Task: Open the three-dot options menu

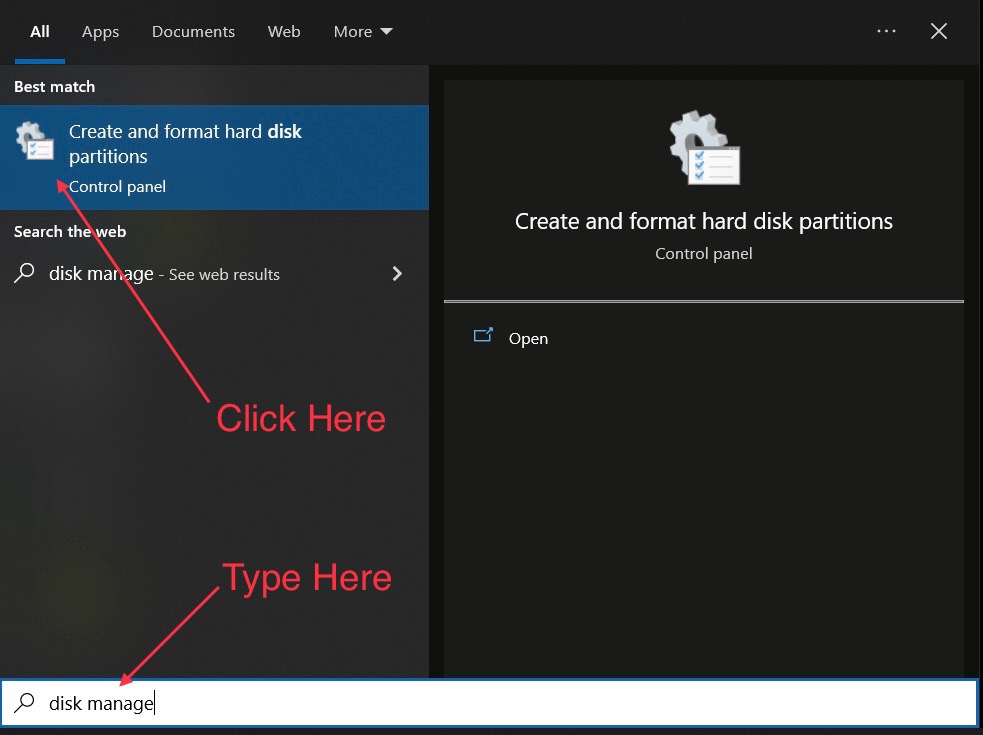Action: 886,31
